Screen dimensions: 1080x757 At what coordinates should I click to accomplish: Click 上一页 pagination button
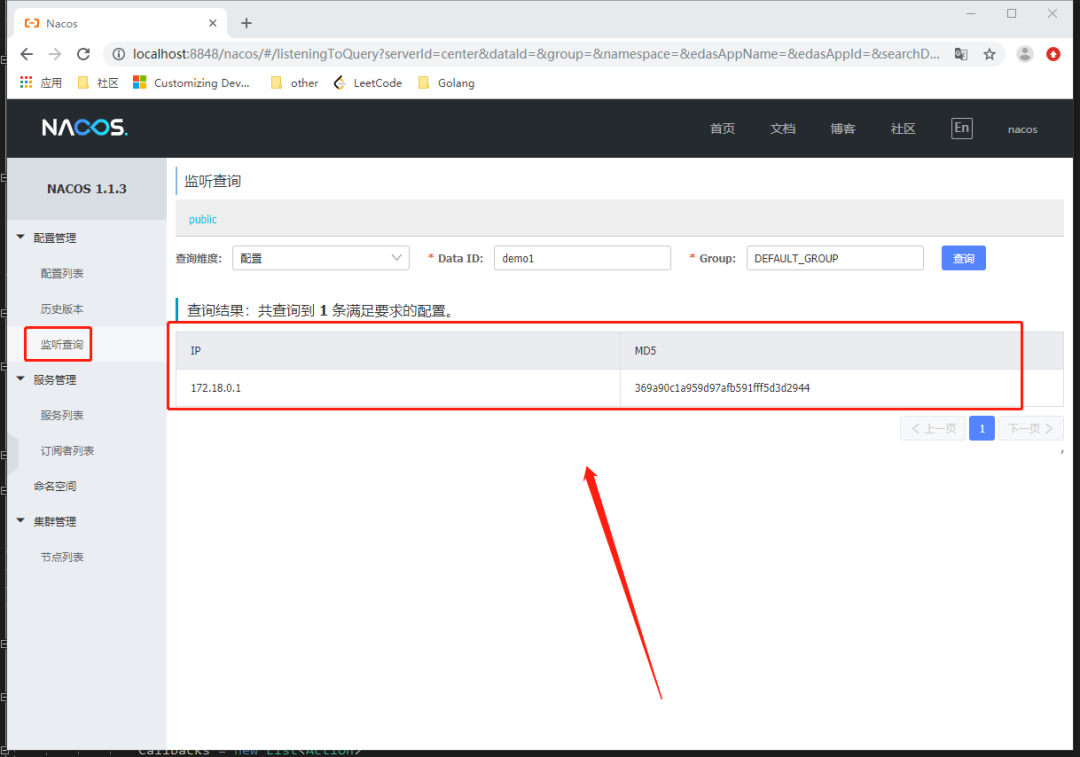point(933,428)
